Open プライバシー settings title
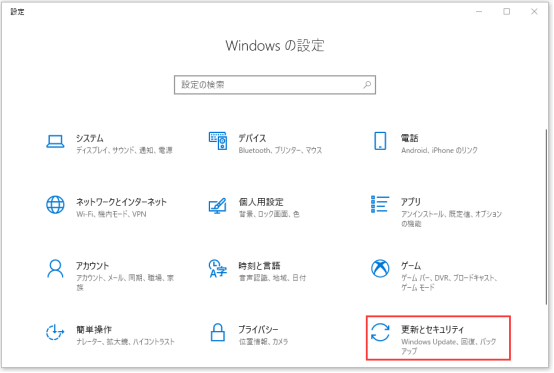 (x=258, y=330)
